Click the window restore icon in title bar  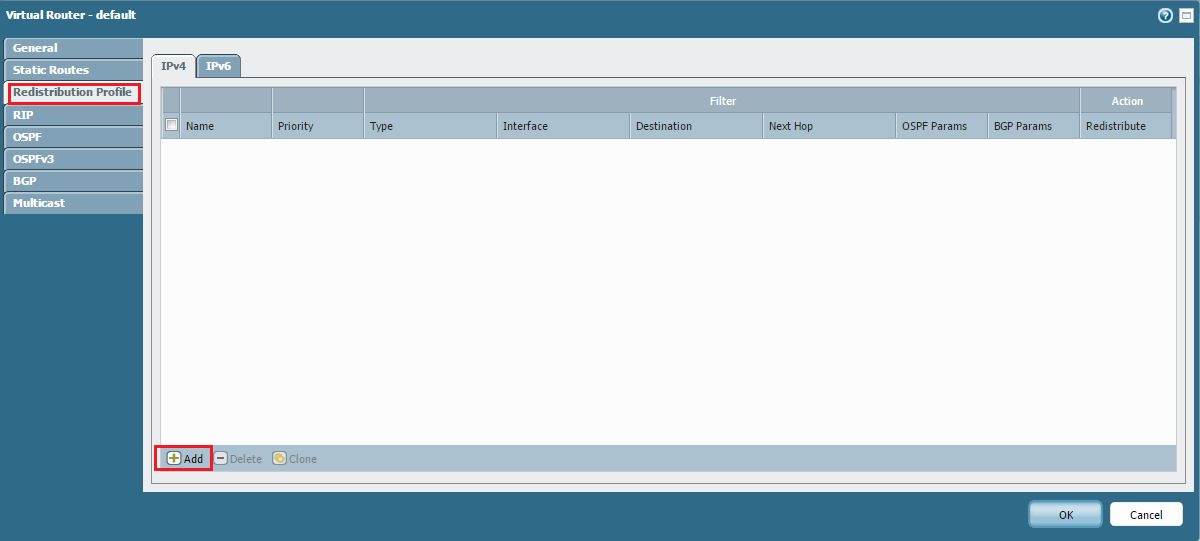click(1184, 16)
